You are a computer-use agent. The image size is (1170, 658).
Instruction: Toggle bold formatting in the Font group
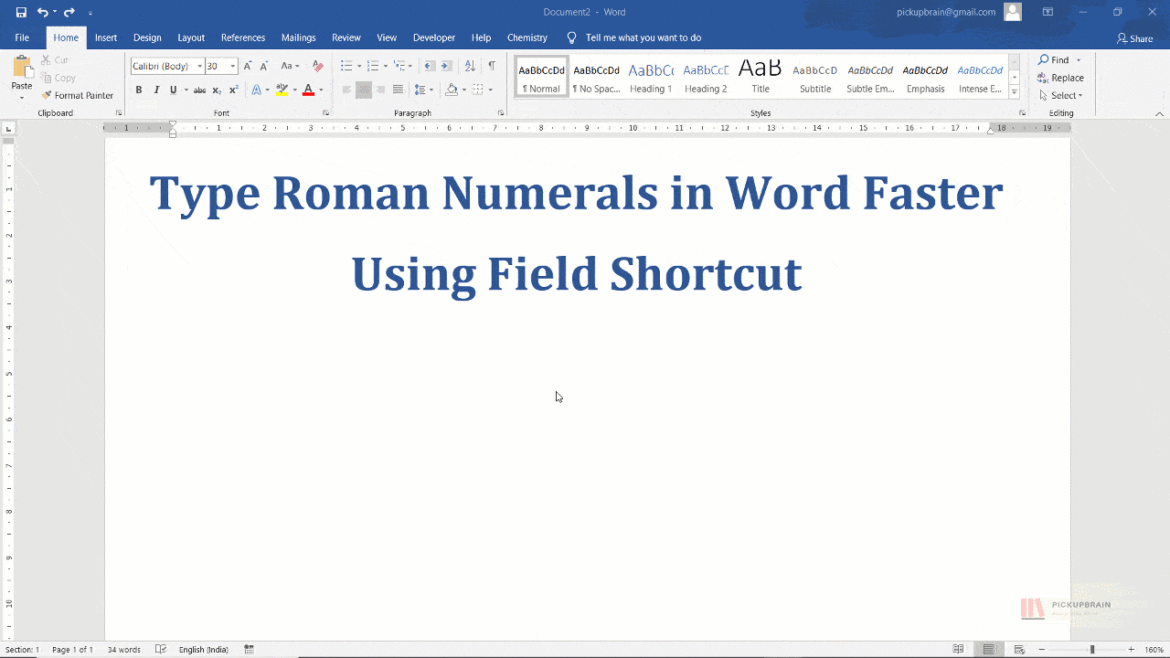(138, 89)
